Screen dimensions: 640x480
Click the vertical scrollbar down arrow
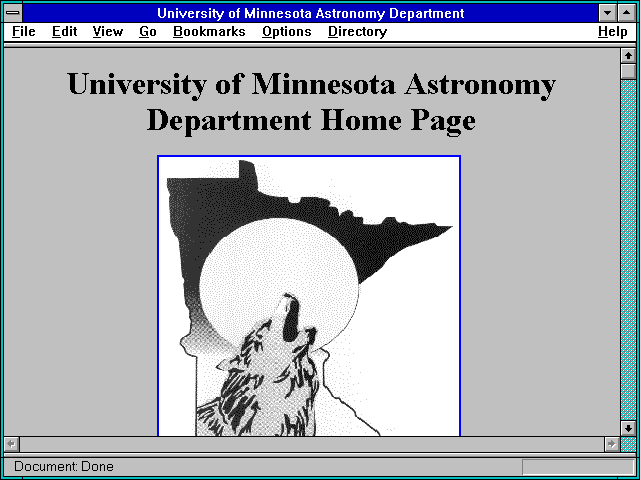(x=628, y=428)
